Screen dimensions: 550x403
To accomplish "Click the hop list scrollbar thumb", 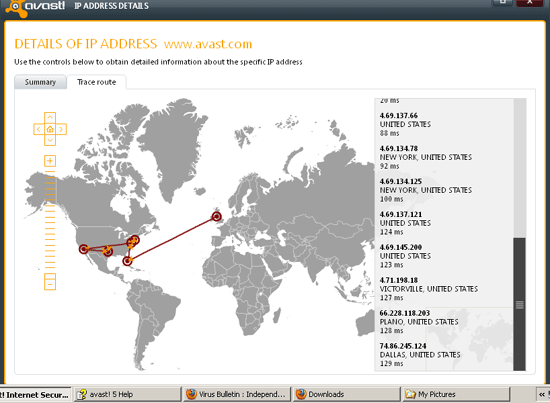I will click(x=519, y=304).
